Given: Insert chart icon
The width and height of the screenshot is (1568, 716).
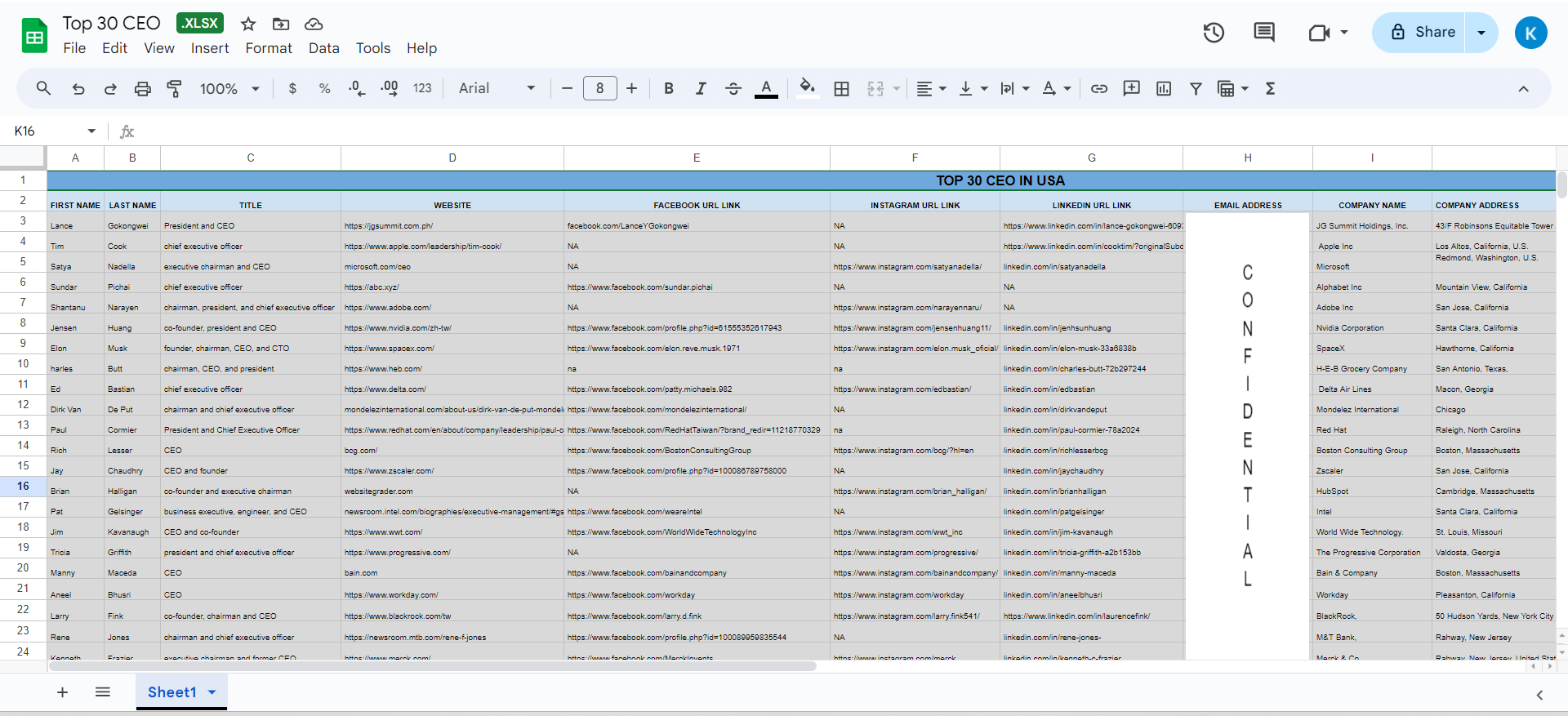Looking at the screenshot, I should [1164, 88].
